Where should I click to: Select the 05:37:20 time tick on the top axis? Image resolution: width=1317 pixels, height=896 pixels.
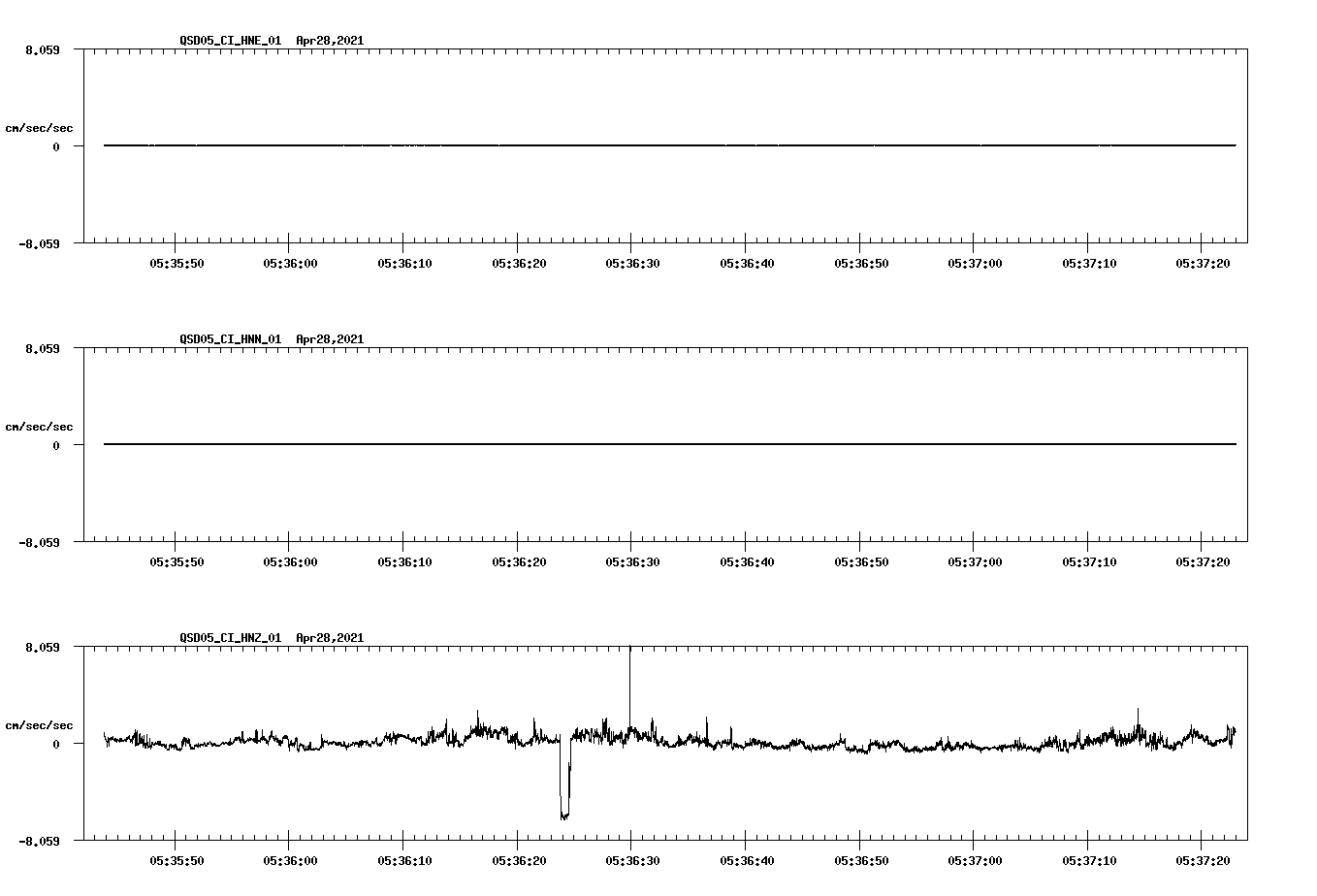tap(1203, 261)
